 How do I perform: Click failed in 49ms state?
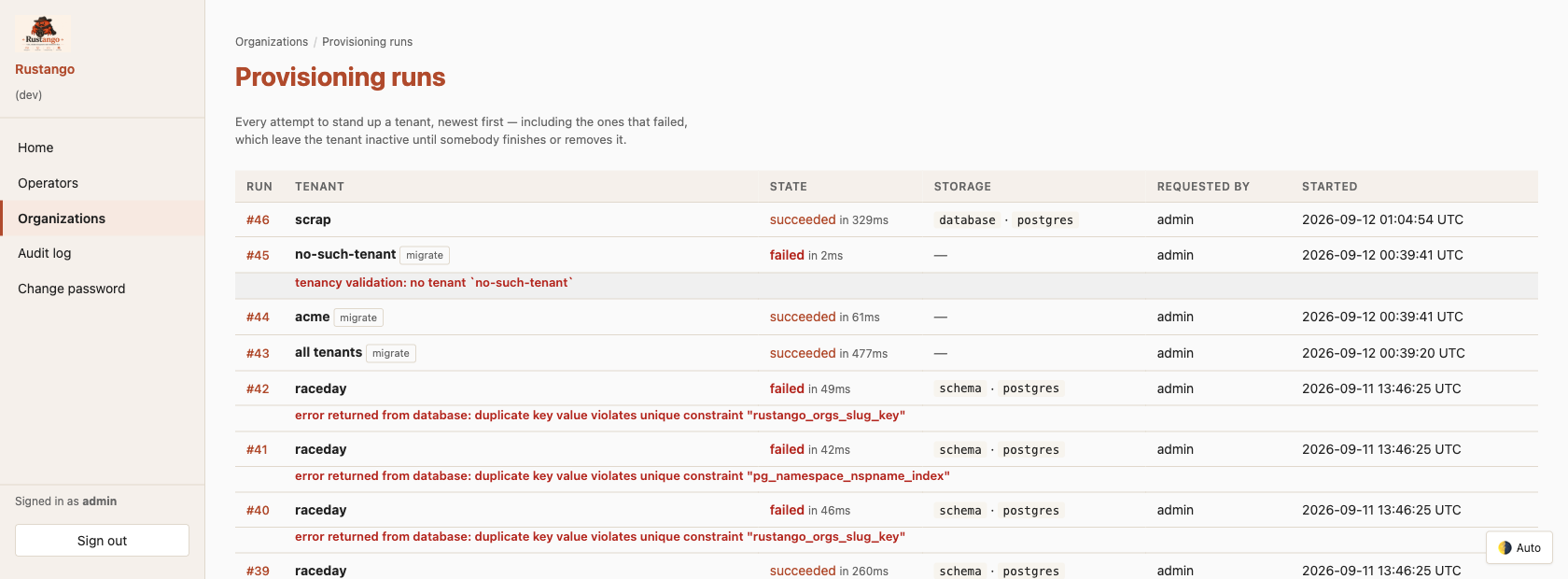pos(810,388)
